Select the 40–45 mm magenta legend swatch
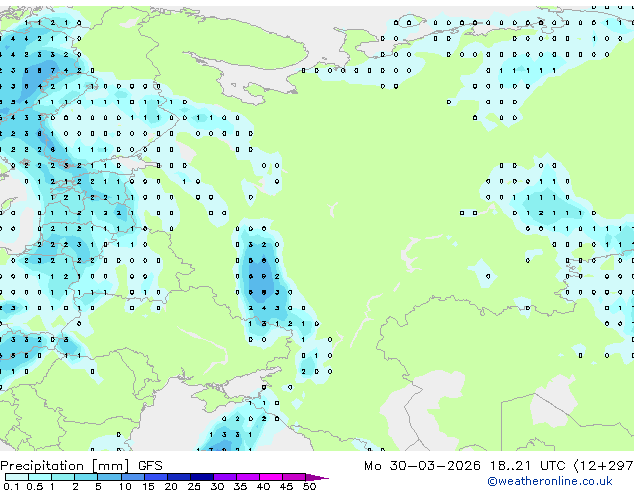634x490 pixels. coord(271,477)
